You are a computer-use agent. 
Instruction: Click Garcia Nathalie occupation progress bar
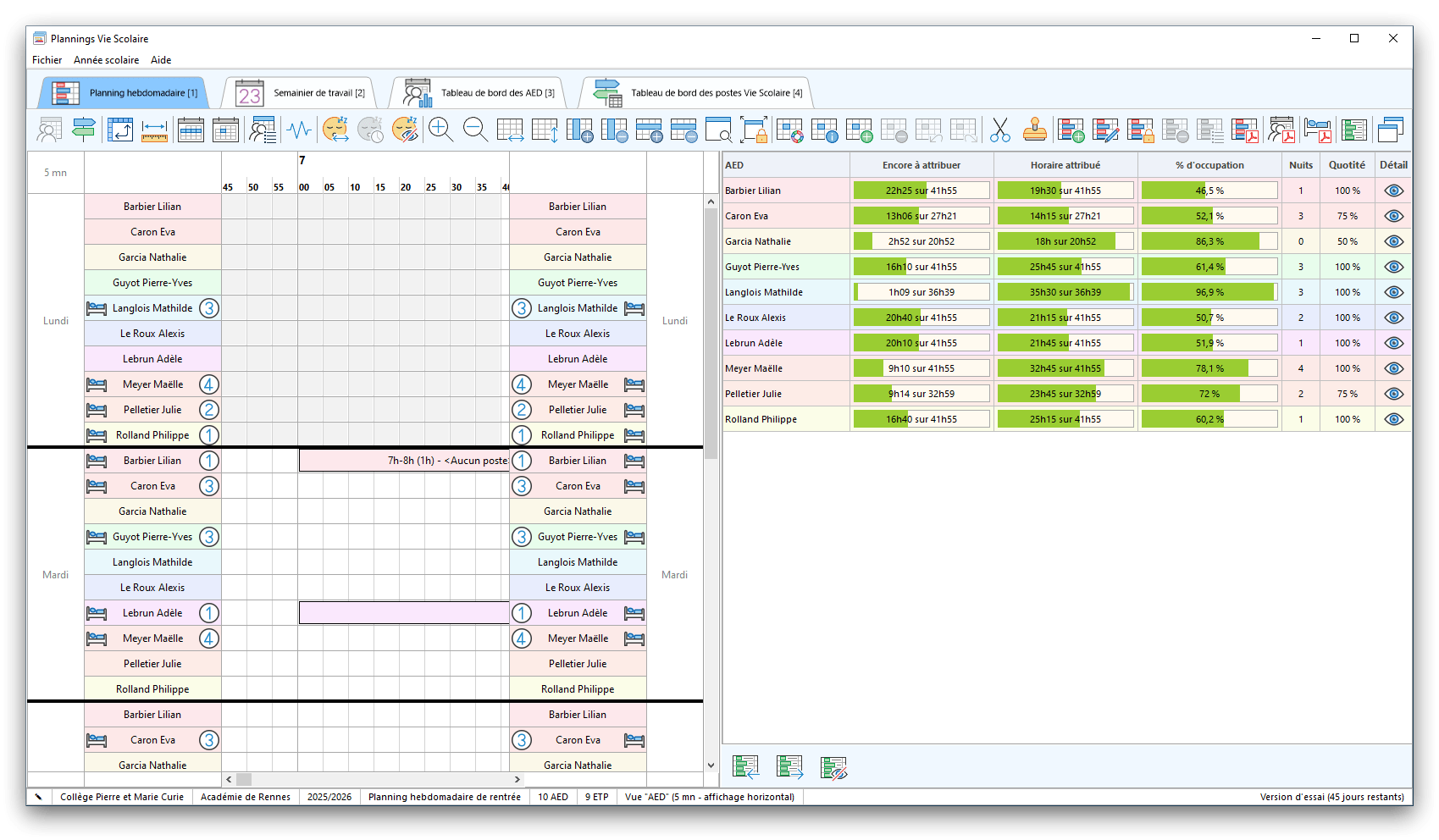tap(1209, 241)
